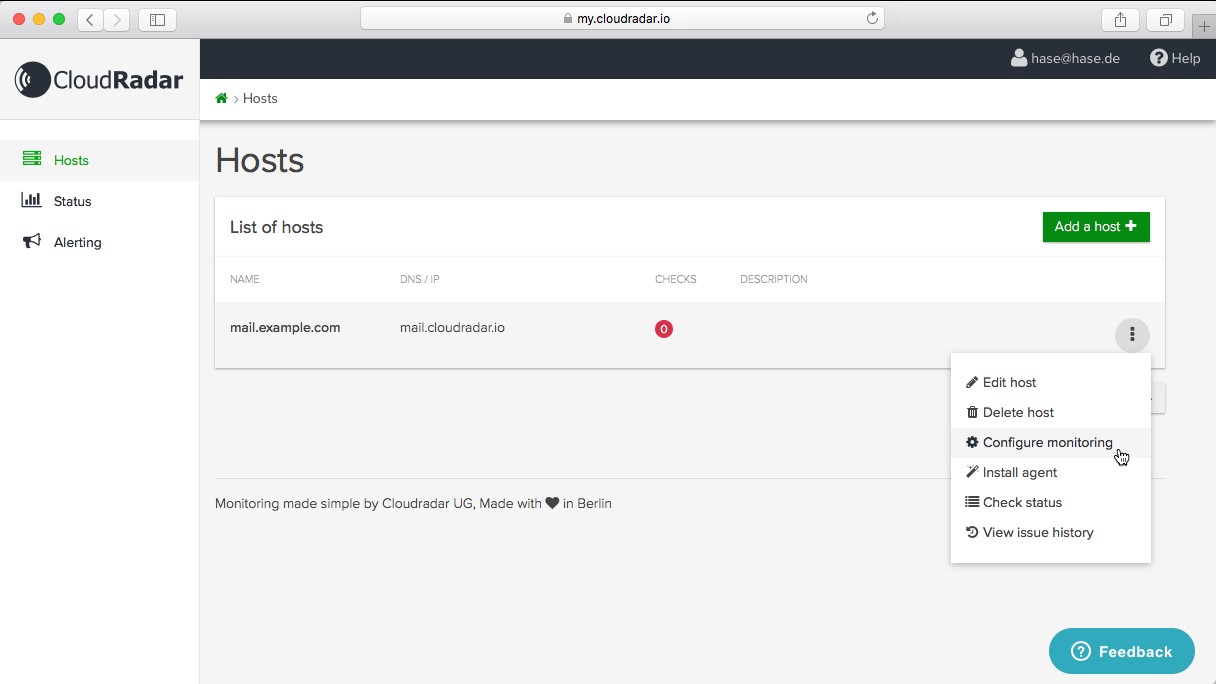Open the Feedback button
Viewport: 1216px width, 684px height.
point(1121,651)
